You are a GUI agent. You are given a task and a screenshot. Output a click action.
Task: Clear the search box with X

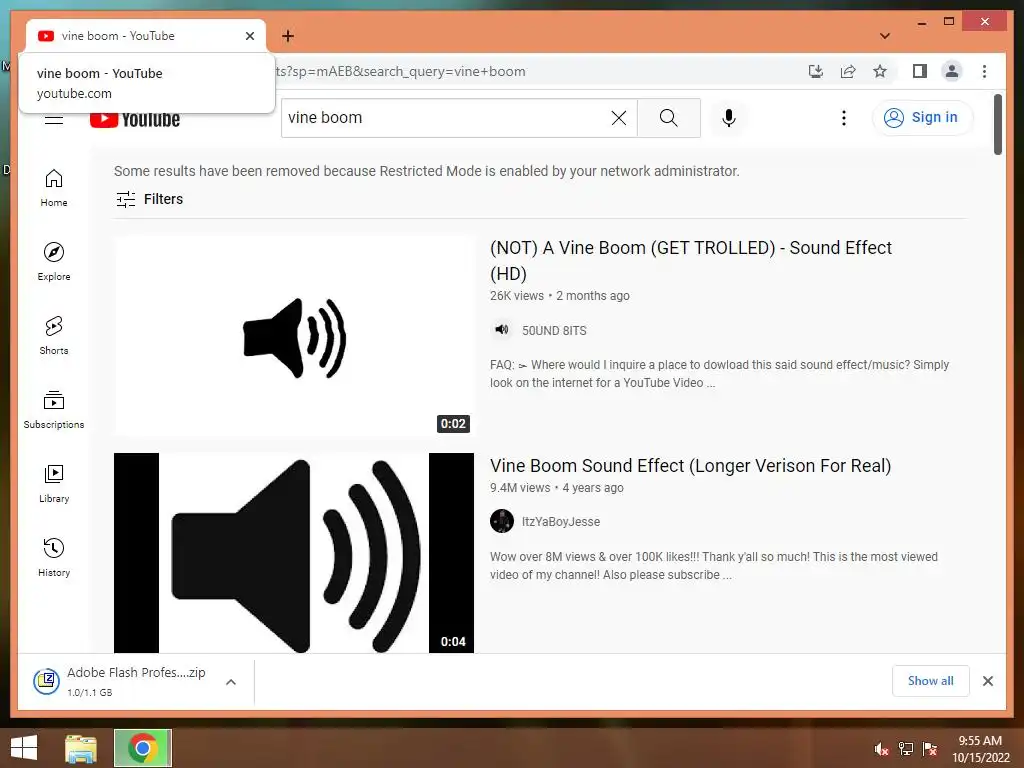[618, 118]
